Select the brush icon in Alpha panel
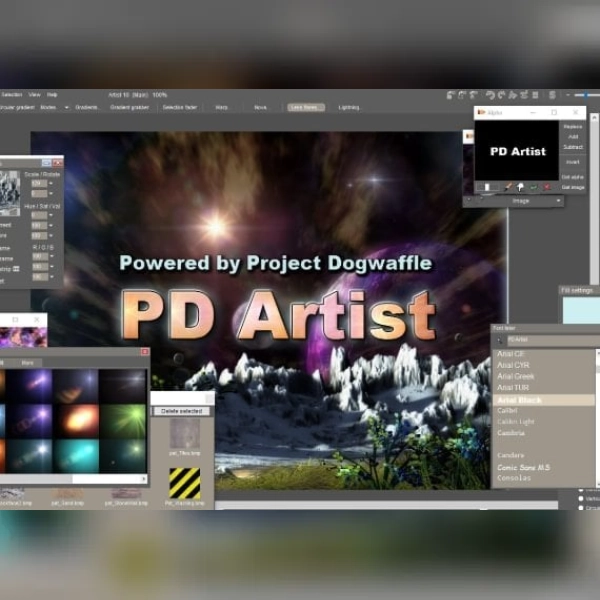600x600 pixels. tap(509, 186)
